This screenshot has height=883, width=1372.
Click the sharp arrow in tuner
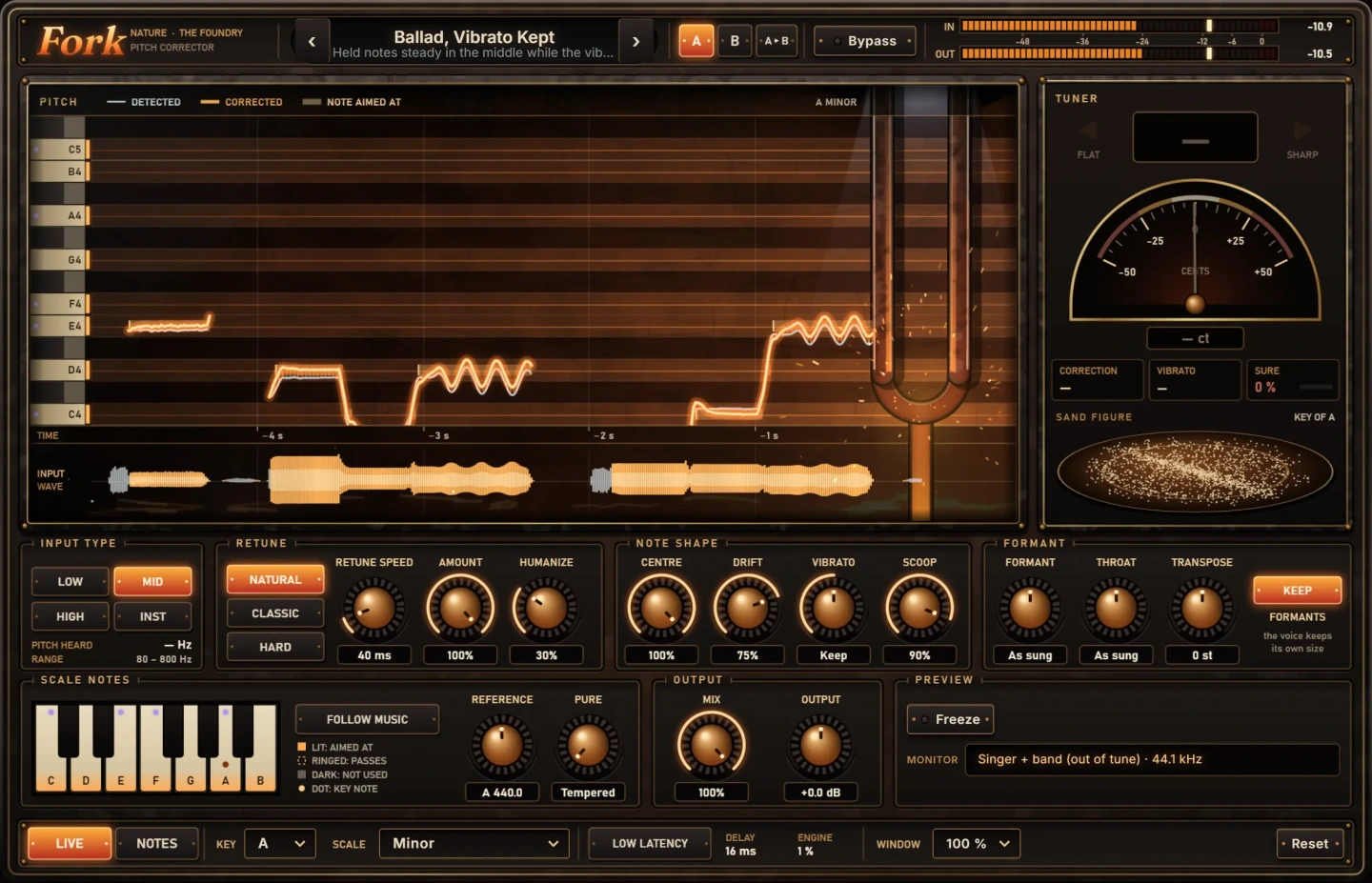[1302, 130]
